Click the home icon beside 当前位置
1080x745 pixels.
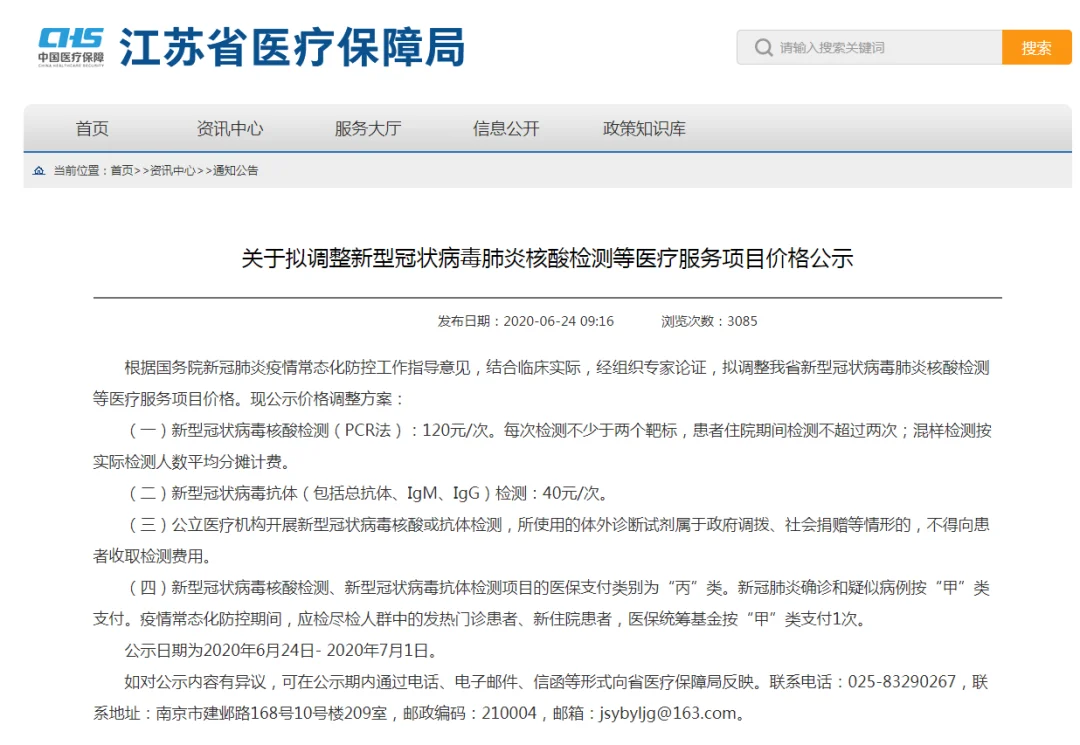(x=39, y=171)
